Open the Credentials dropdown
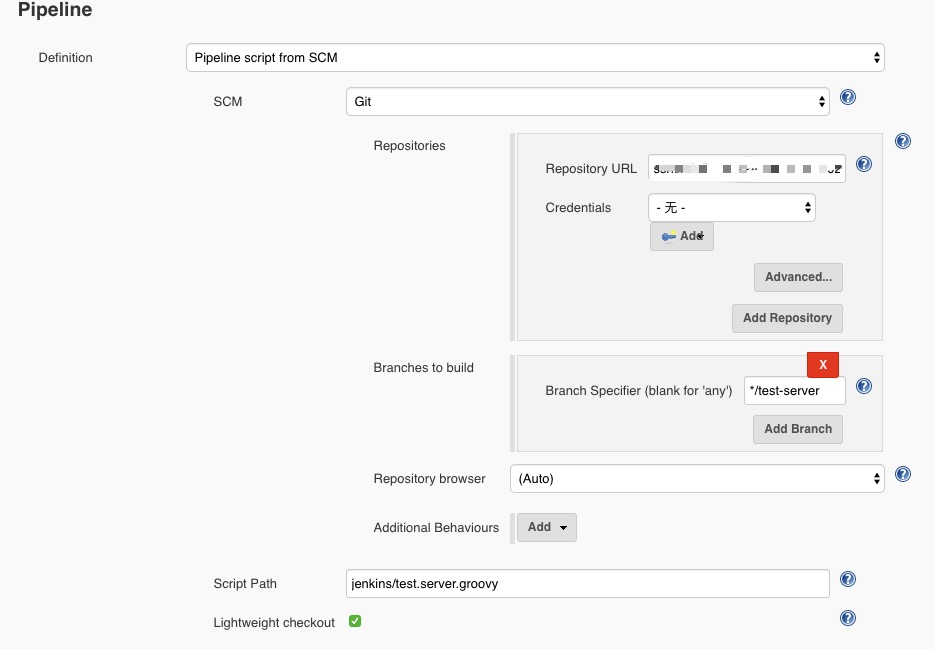This screenshot has width=934, height=649. point(731,208)
